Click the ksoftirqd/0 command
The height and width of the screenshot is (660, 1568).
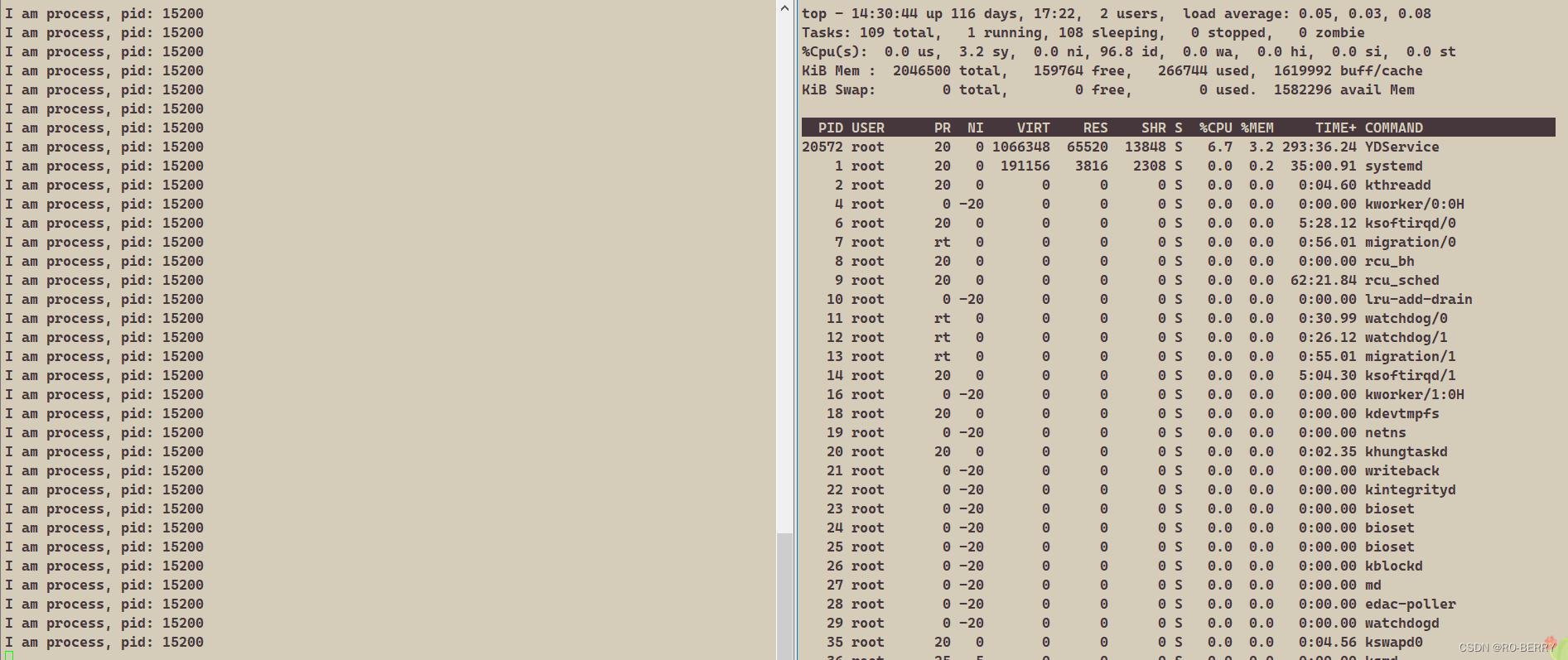click(1410, 223)
